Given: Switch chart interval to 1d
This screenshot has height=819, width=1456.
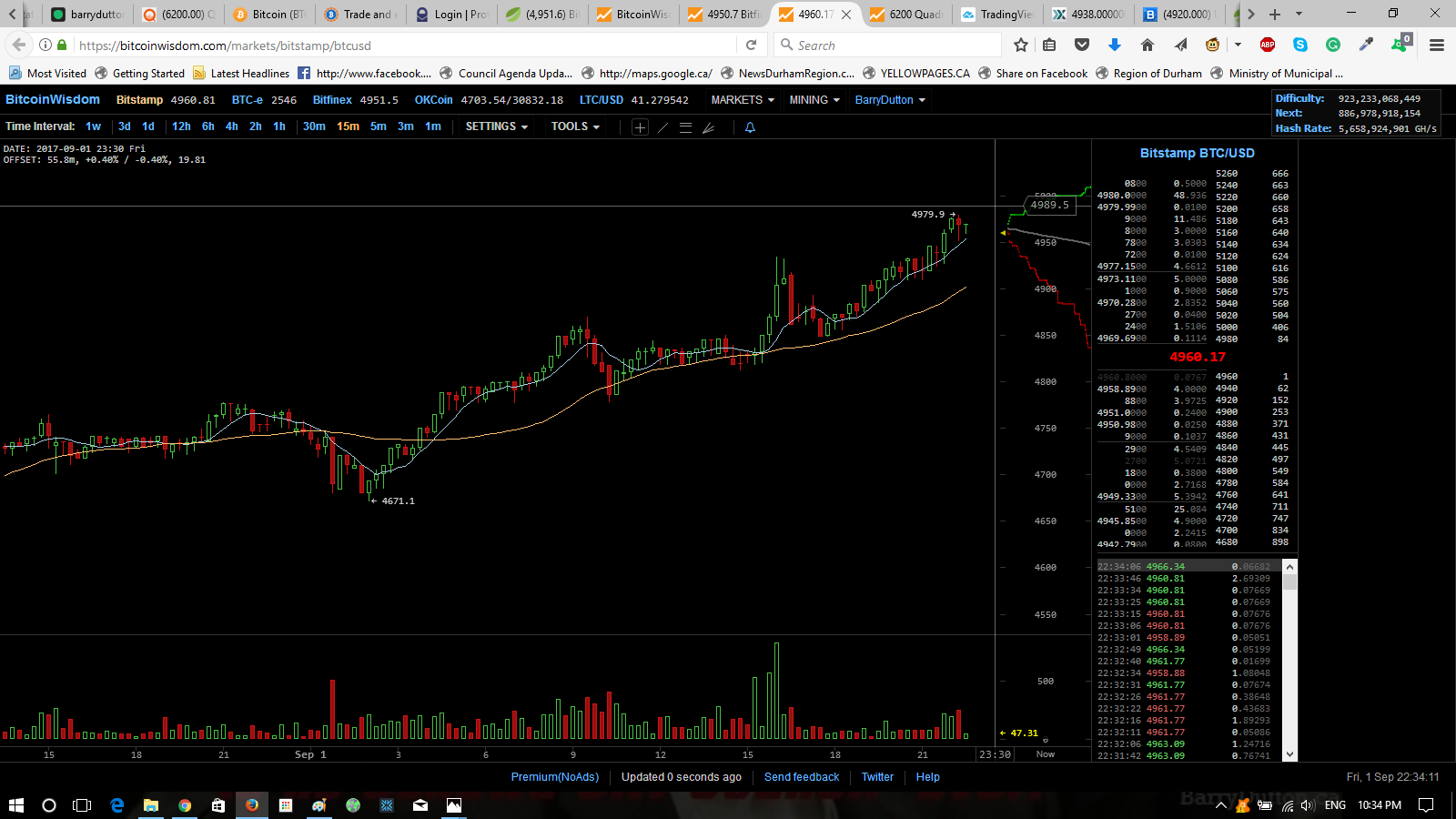Looking at the screenshot, I should point(148,126).
